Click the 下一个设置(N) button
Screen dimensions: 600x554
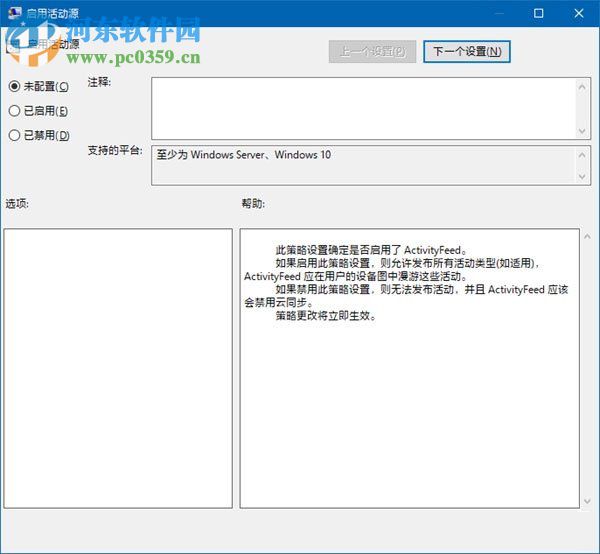point(467,52)
